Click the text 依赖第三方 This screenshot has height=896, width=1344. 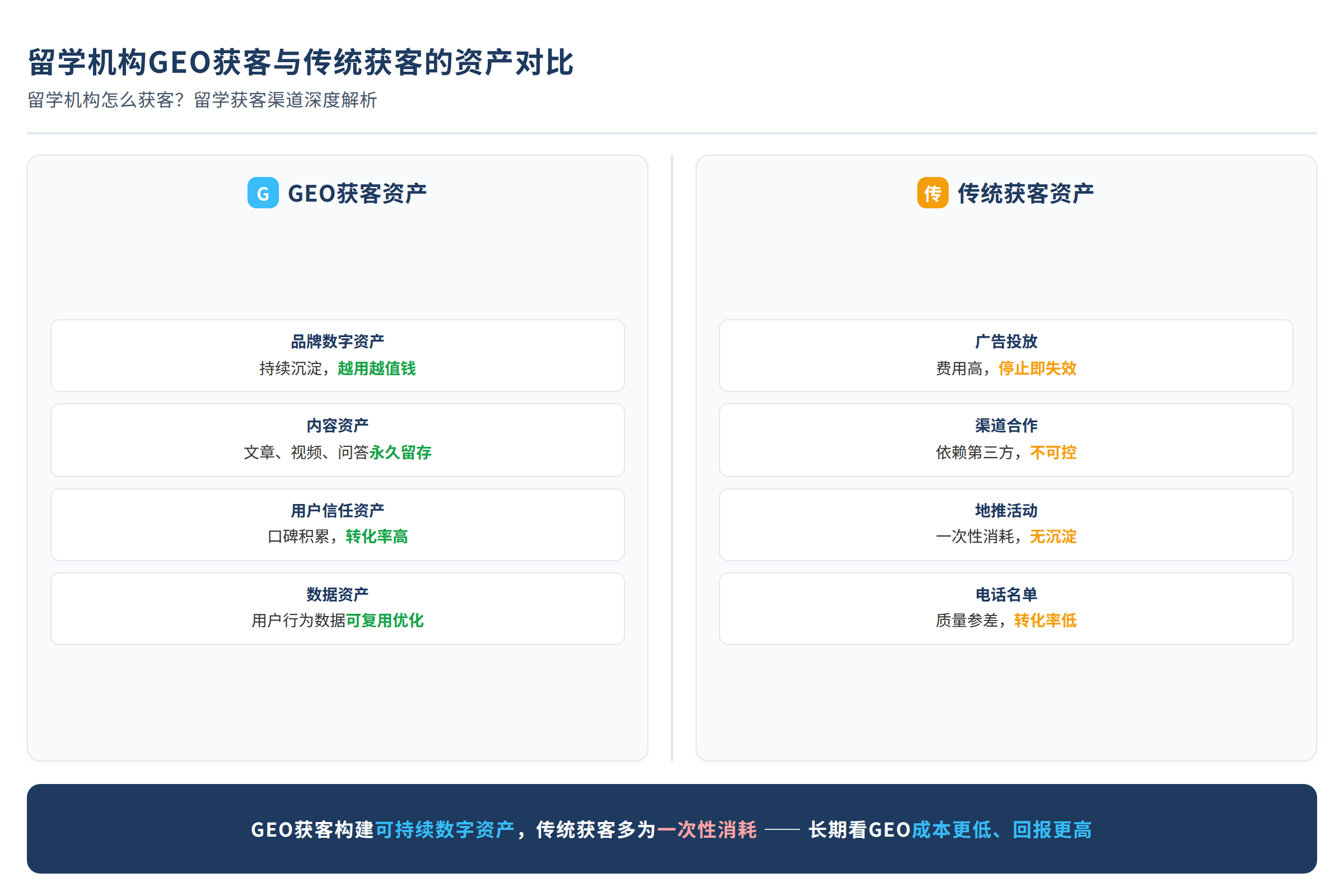975,452
